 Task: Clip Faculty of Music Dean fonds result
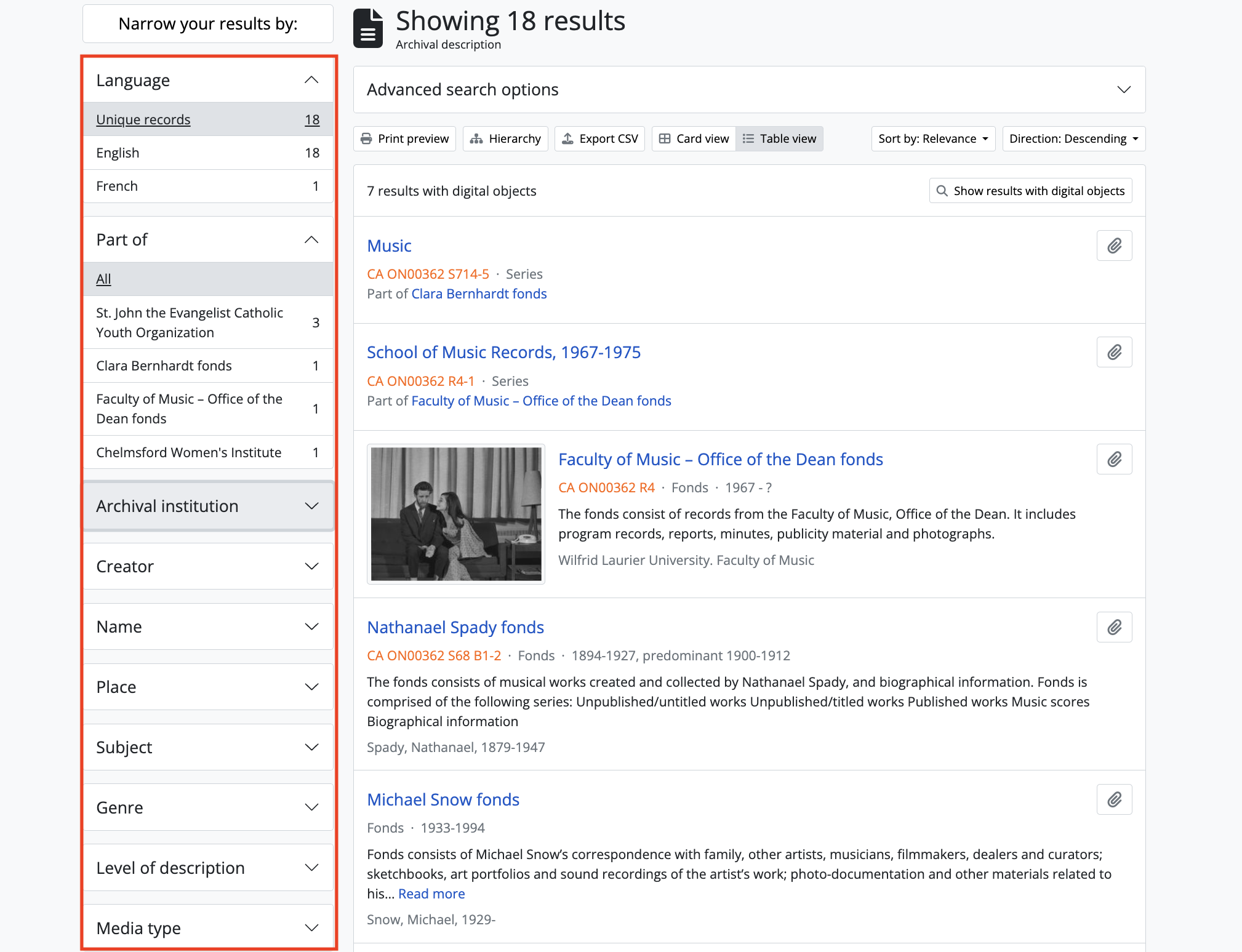click(x=1114, y=460)
